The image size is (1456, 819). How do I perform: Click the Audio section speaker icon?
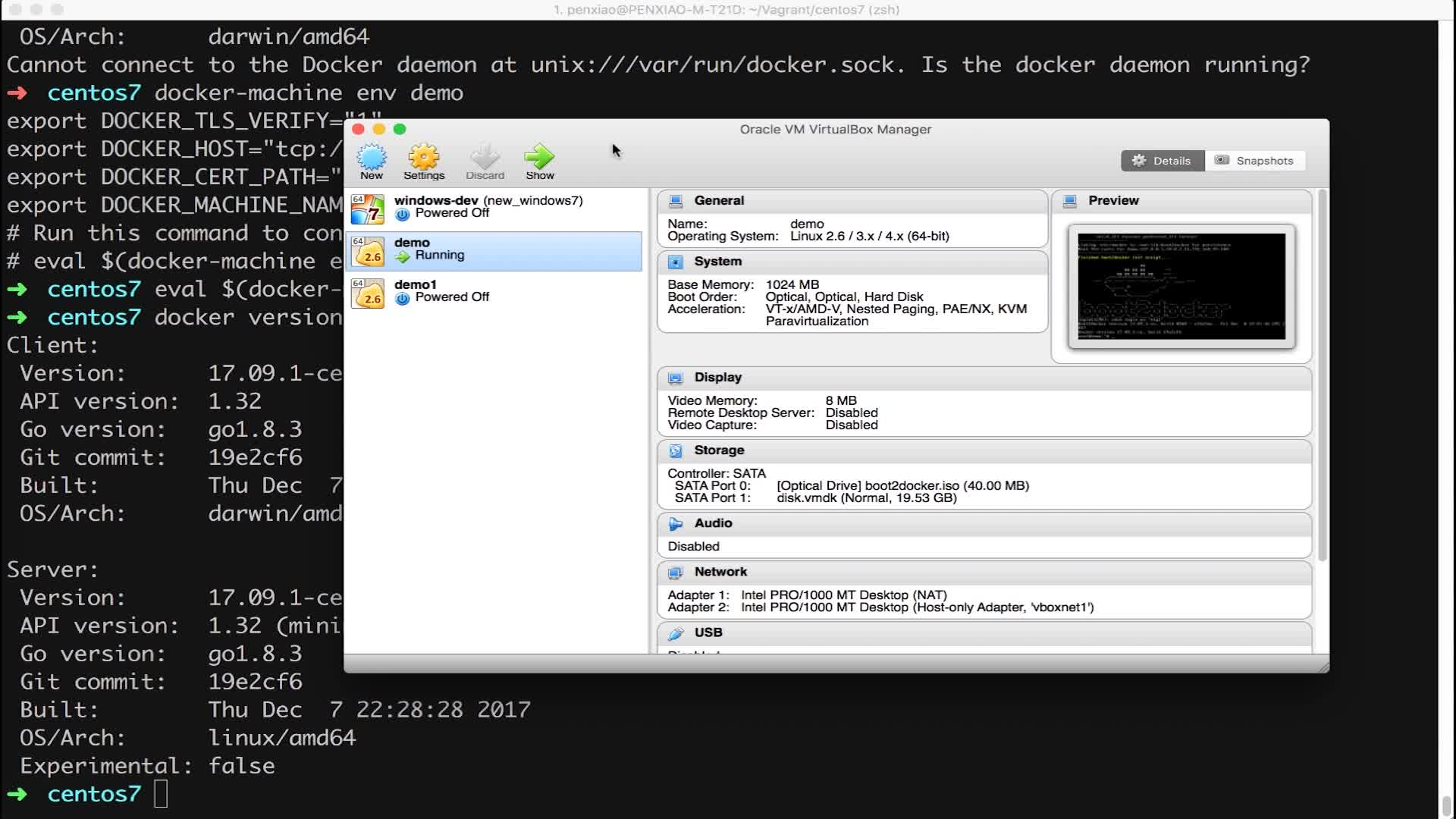675,523
